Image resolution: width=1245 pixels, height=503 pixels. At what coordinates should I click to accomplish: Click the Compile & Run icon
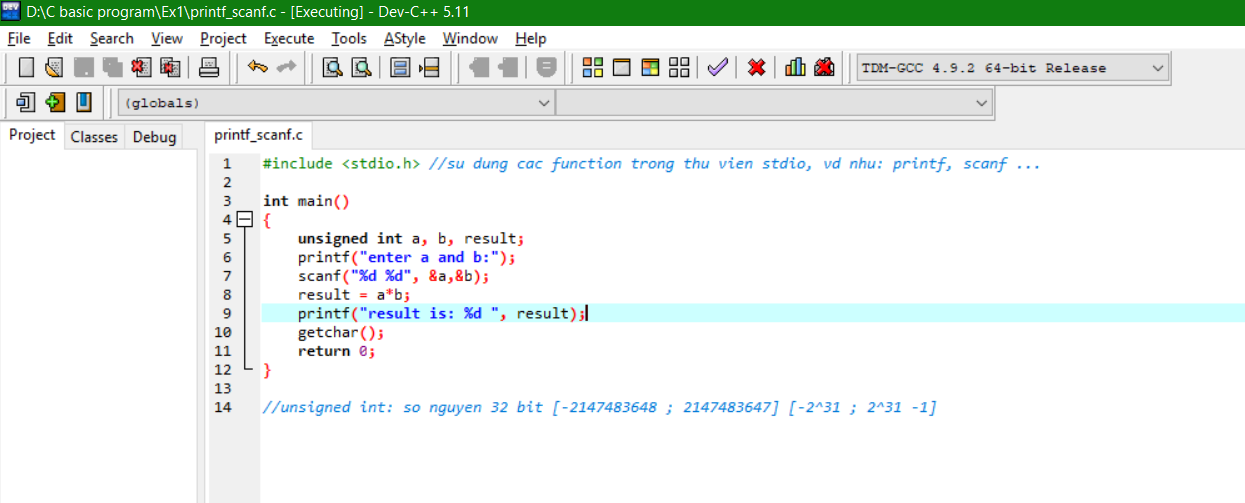(x=651, y=68)
